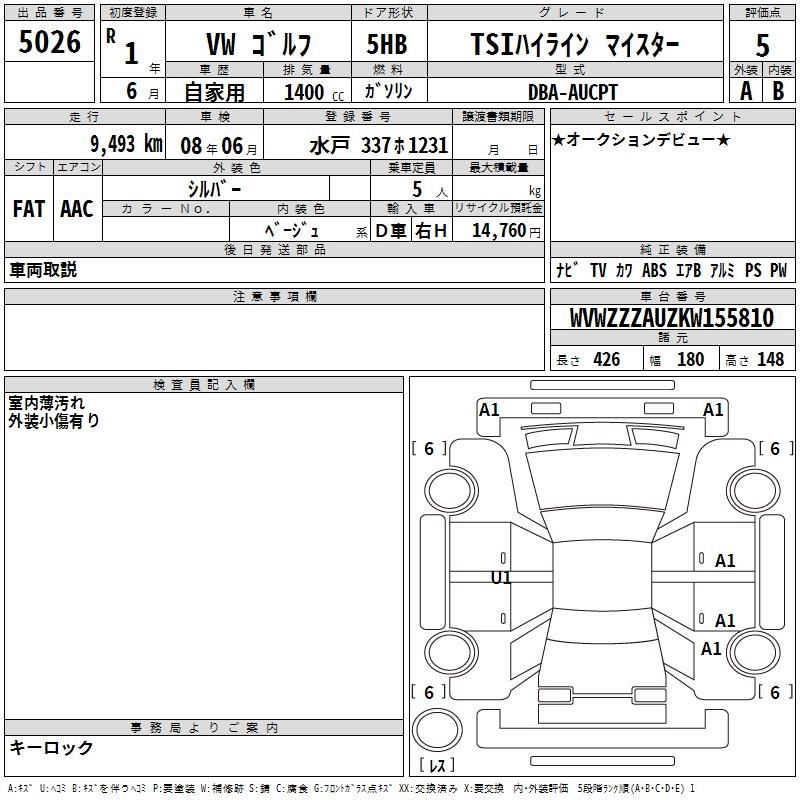Click the 後日発送部品 header
Viewport: 800px width, 800px height.
tap(274, 249)
